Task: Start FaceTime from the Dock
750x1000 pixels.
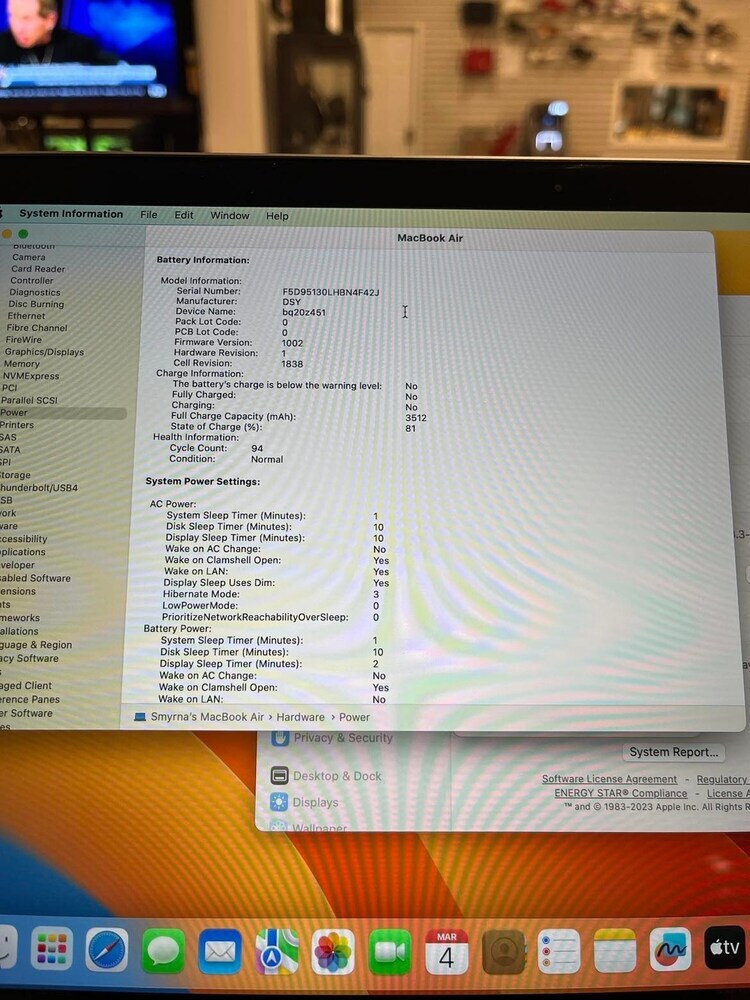Action: (x=390, y=952)
